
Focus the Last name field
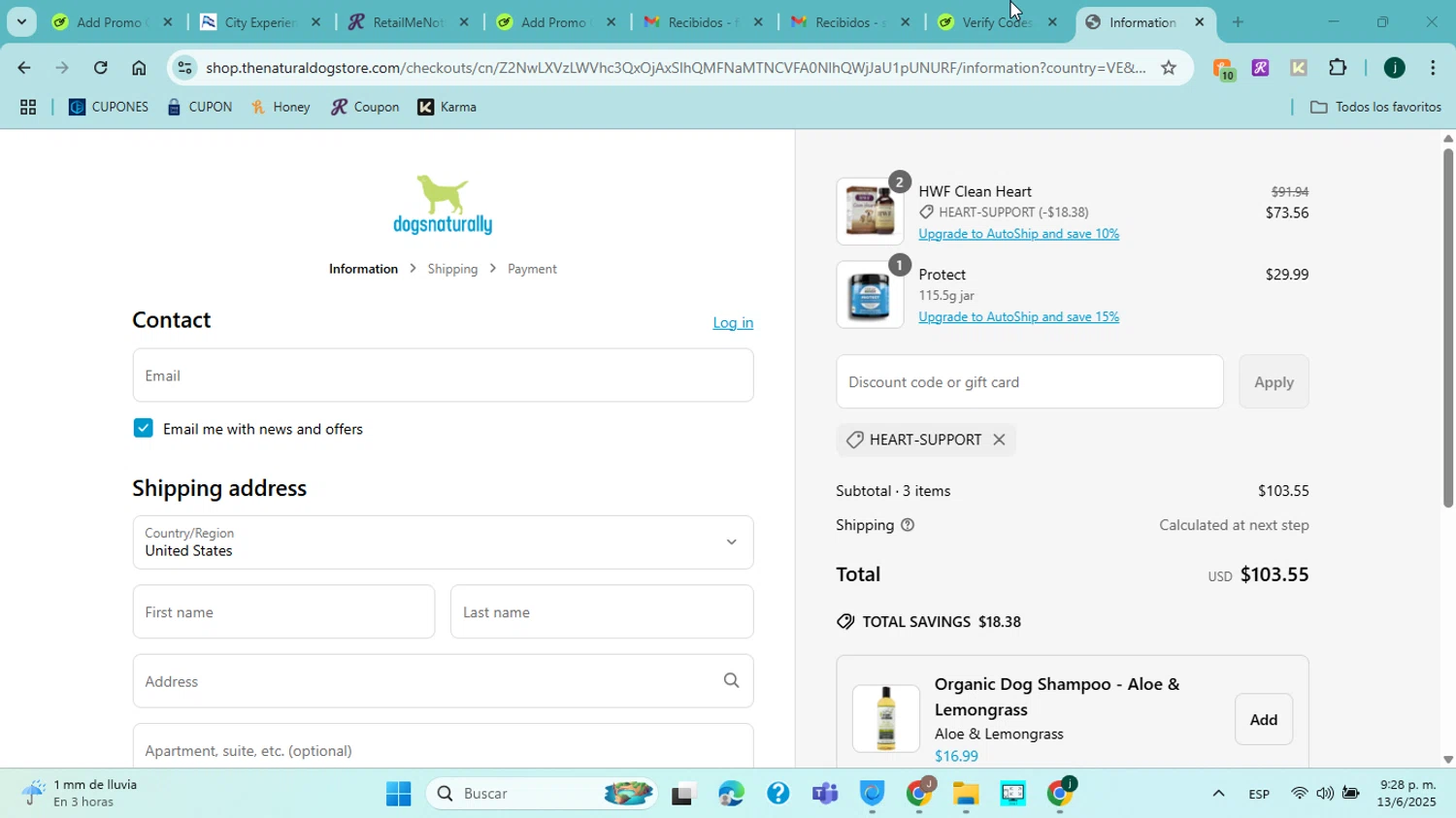point(602,612)
